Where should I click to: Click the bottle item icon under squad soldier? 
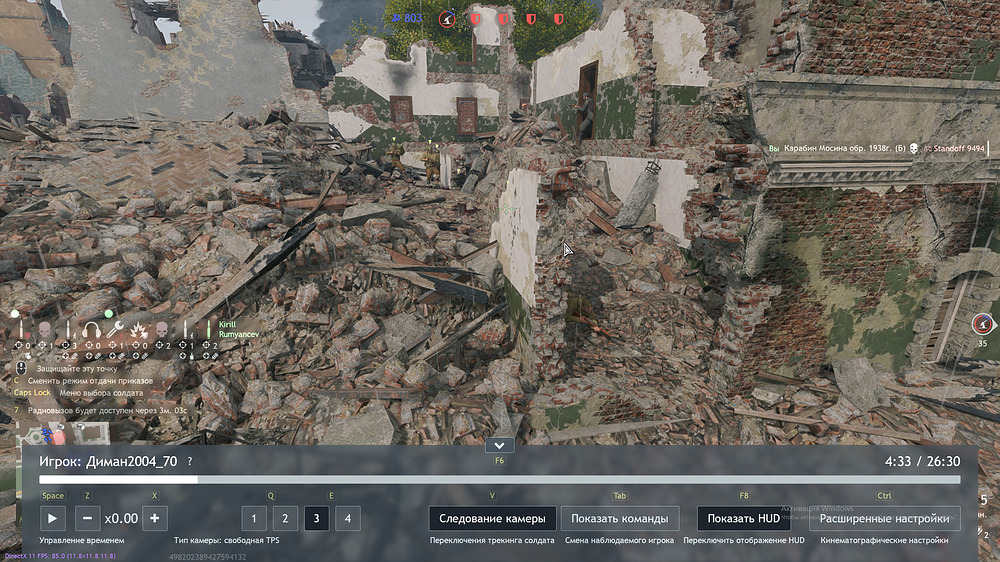pos(191,356)
